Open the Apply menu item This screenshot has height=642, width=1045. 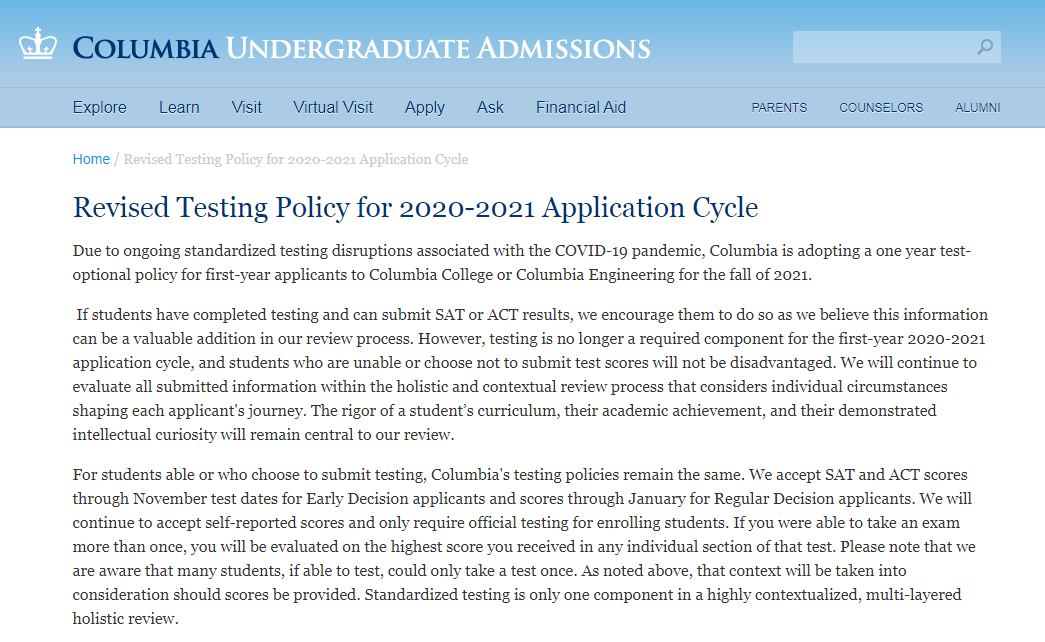point(424,107)
